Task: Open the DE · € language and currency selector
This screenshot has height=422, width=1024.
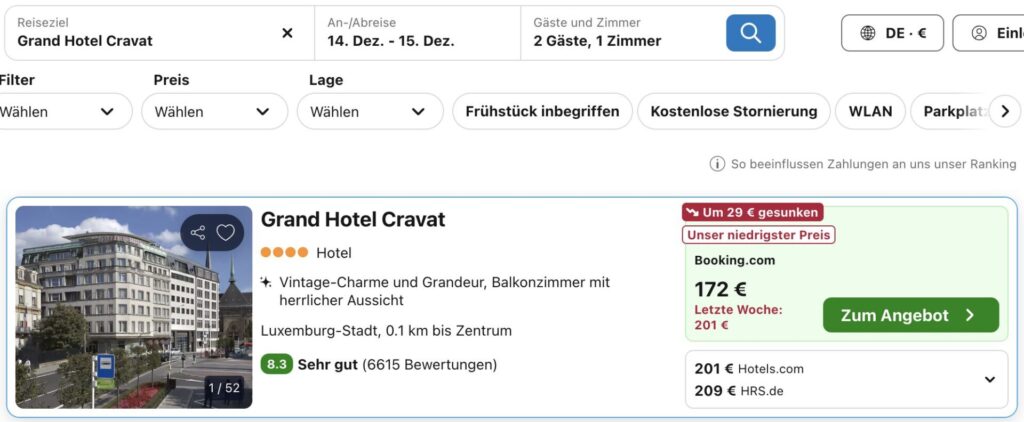Action: coord(892,33)
